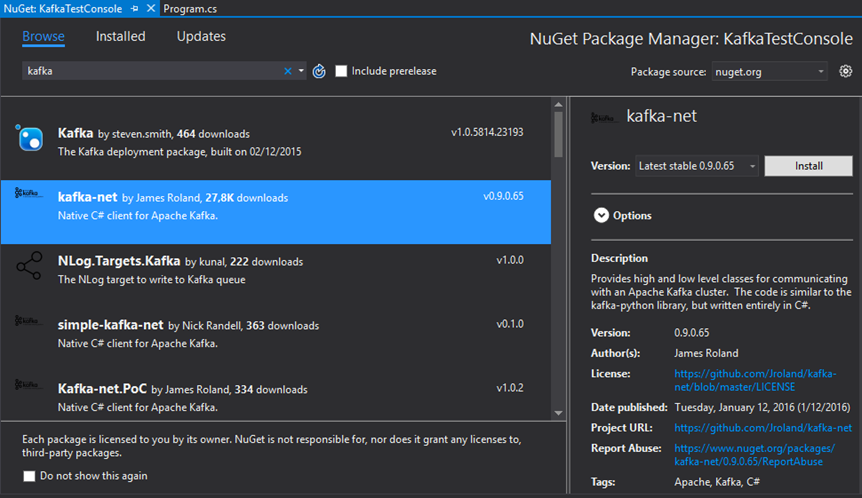Select the Kafka-net.PoC package row

[x=276, y=396]
